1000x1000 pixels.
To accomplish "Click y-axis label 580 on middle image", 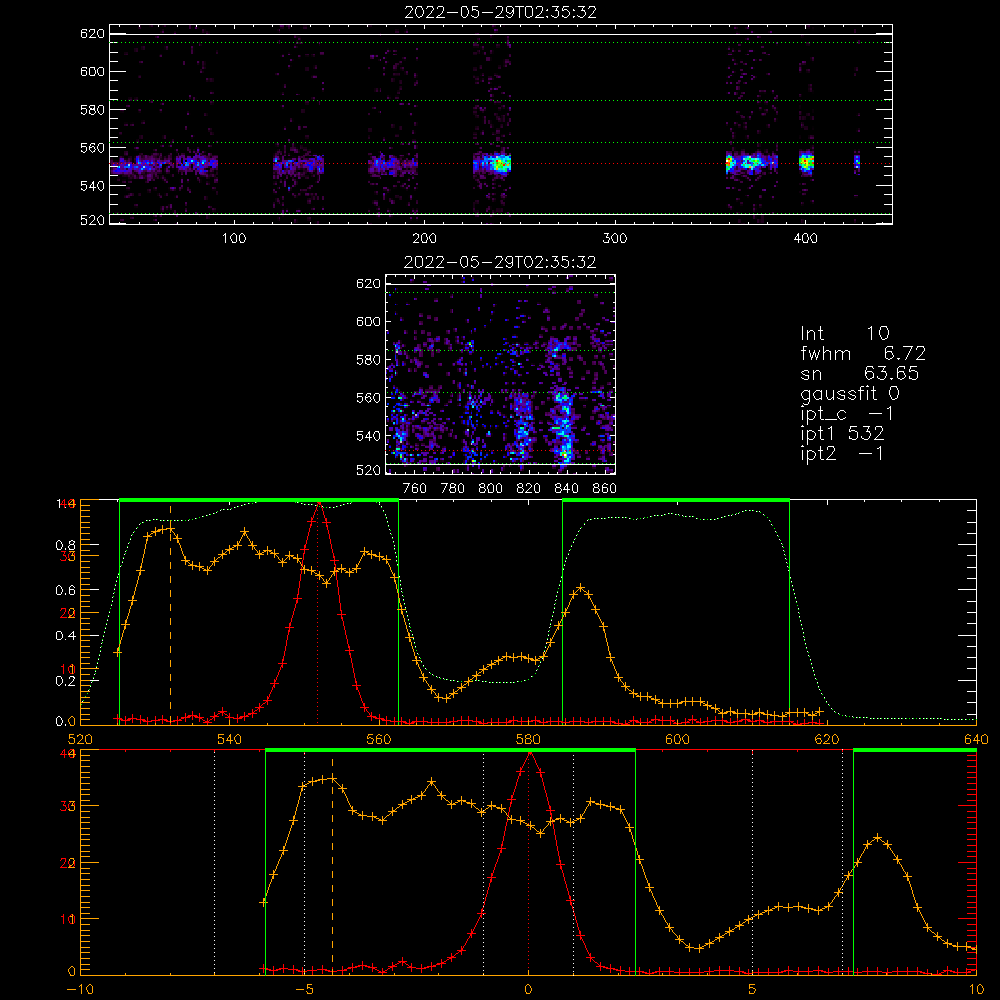I will (369, 360).
